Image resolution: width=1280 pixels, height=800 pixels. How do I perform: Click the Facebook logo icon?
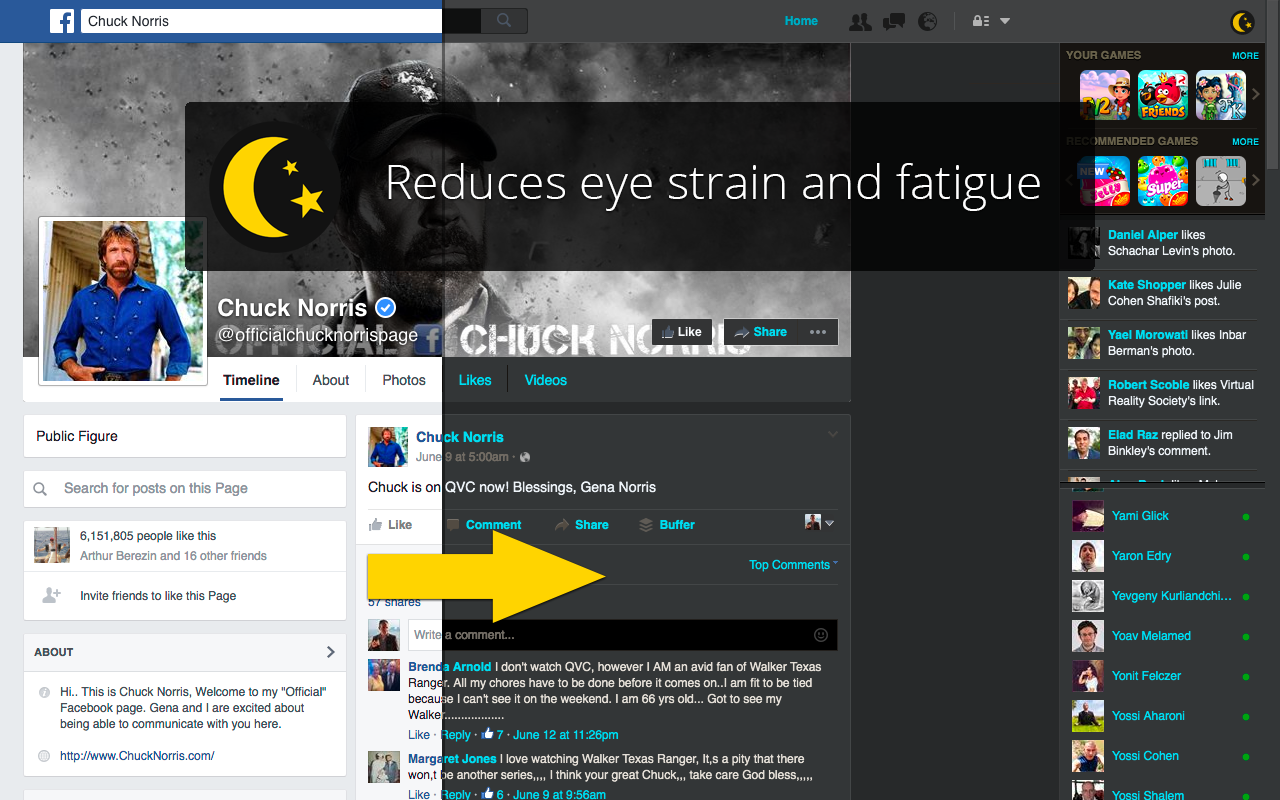pos(62,21)
